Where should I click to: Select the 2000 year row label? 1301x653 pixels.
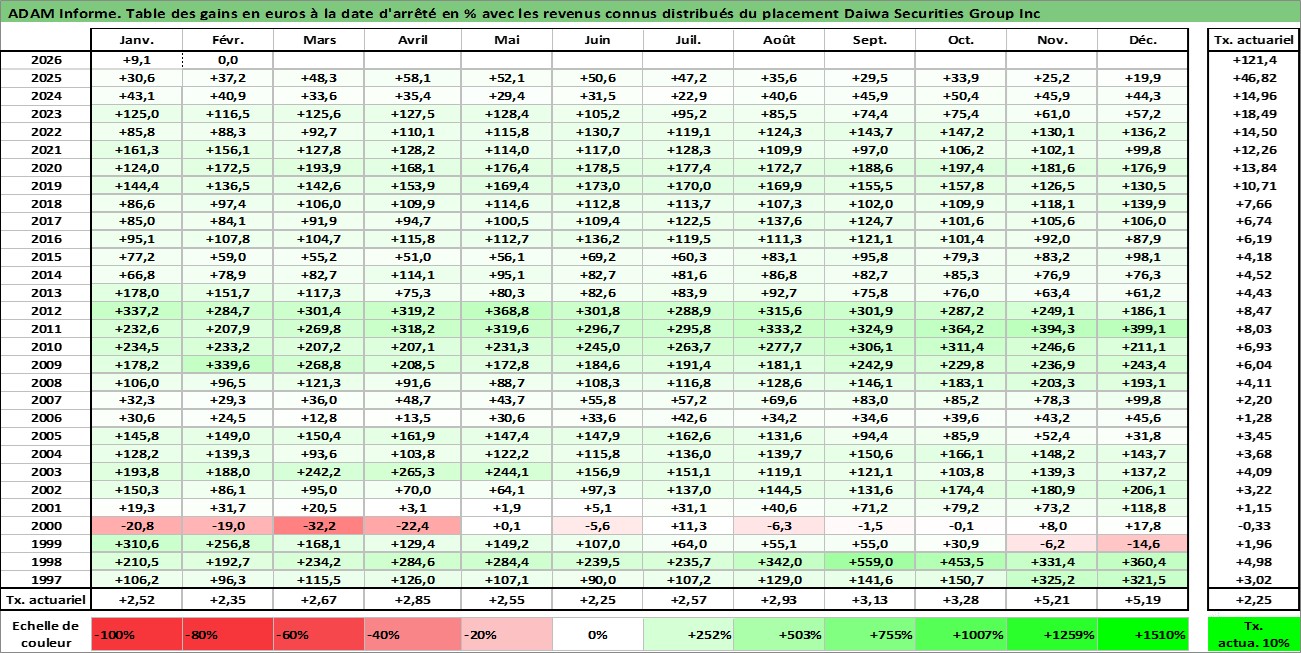click(46, 527)
